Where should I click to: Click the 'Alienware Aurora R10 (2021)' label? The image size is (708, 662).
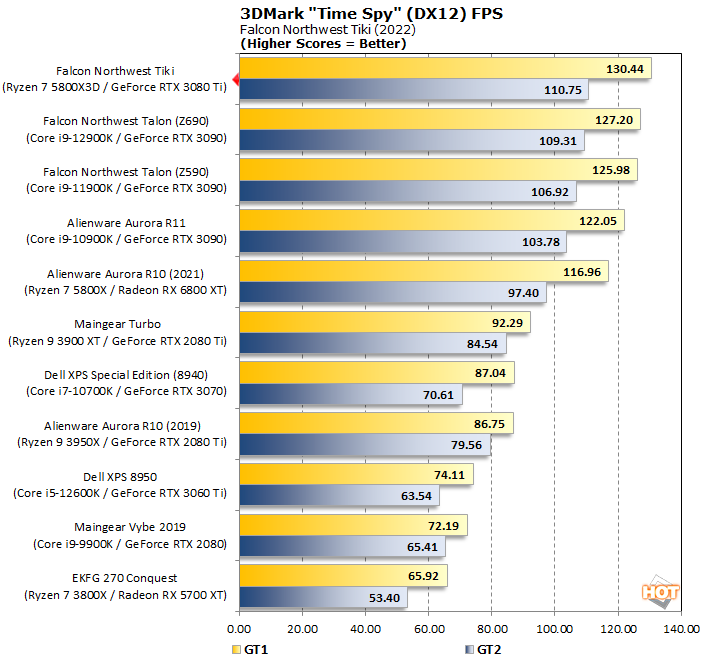click(x=126, y=274)
